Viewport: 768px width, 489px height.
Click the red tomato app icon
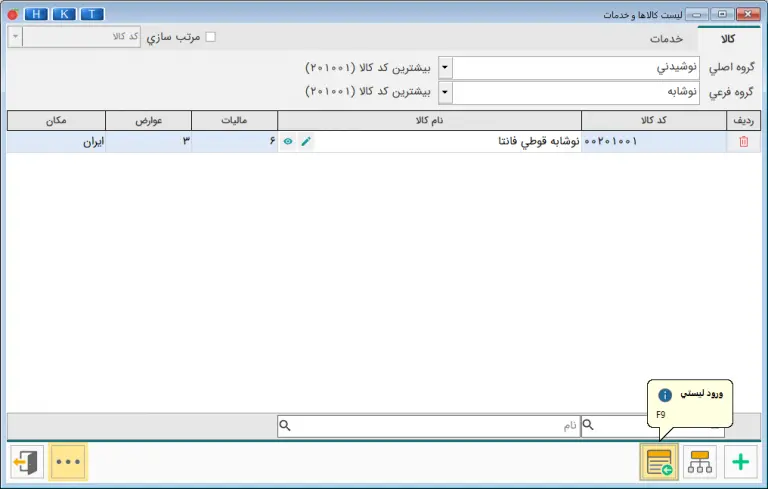pos(13,14)
